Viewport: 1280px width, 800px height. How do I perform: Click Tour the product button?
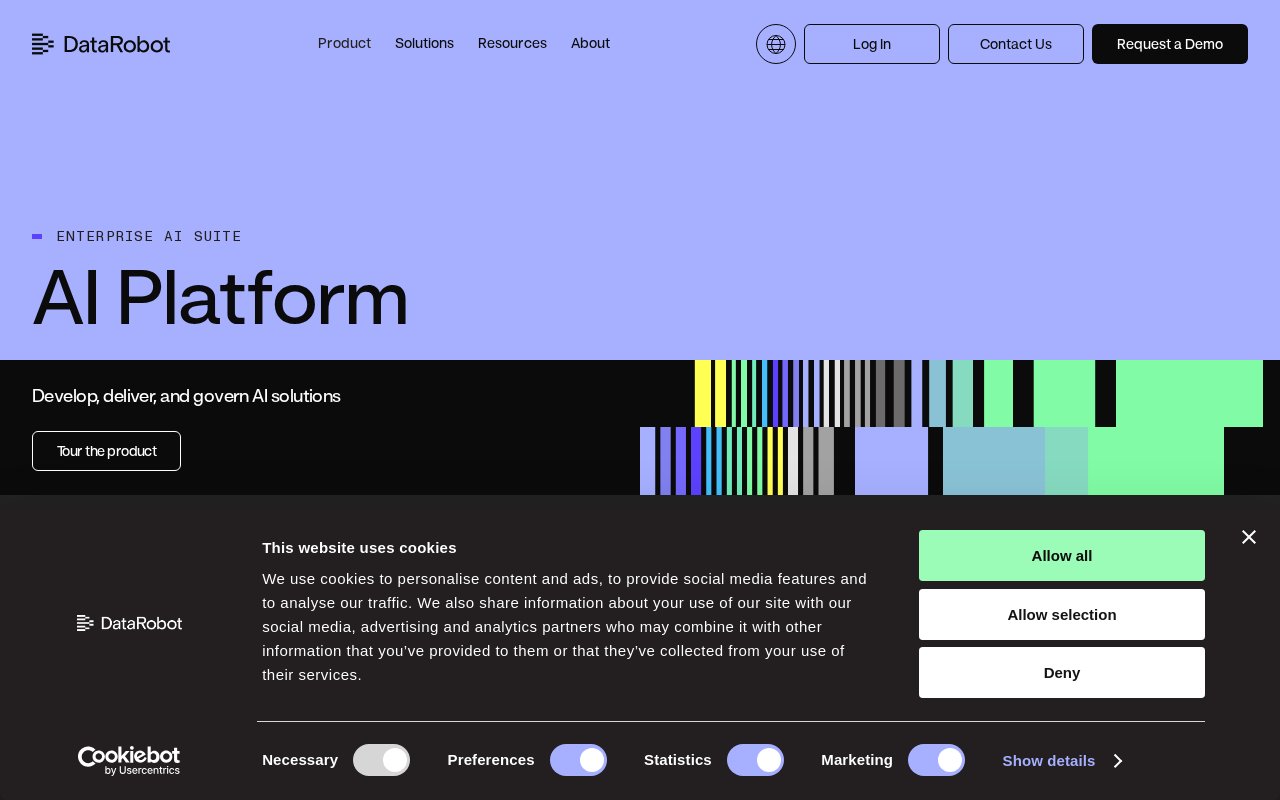click(106, 451)
